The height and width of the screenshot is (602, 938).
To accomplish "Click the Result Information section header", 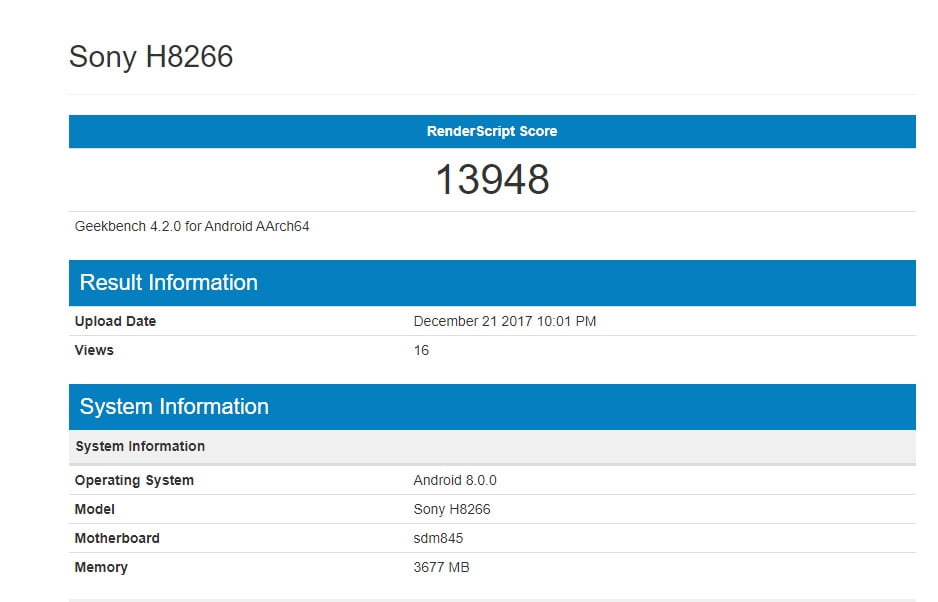I will coord(492,282).
